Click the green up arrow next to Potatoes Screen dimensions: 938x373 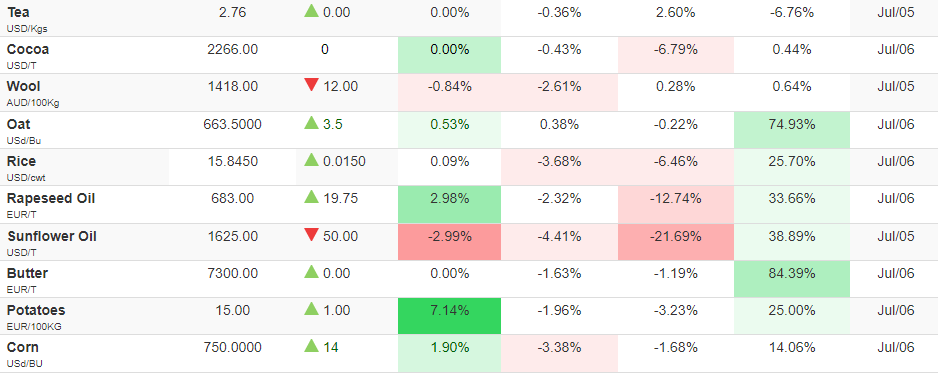click(x=311, y=308)
